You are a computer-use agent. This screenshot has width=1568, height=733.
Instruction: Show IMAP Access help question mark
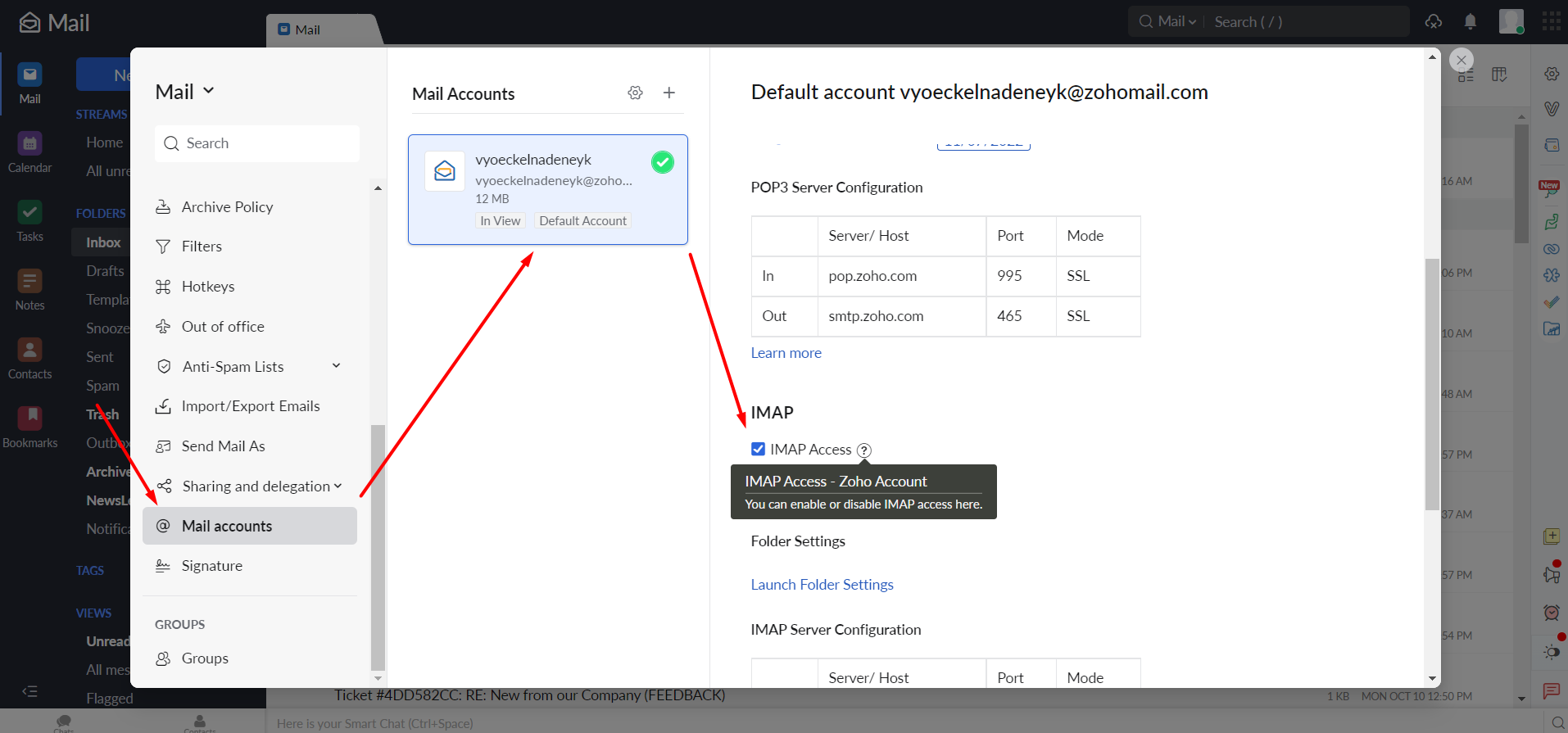[x=864, y=450]
